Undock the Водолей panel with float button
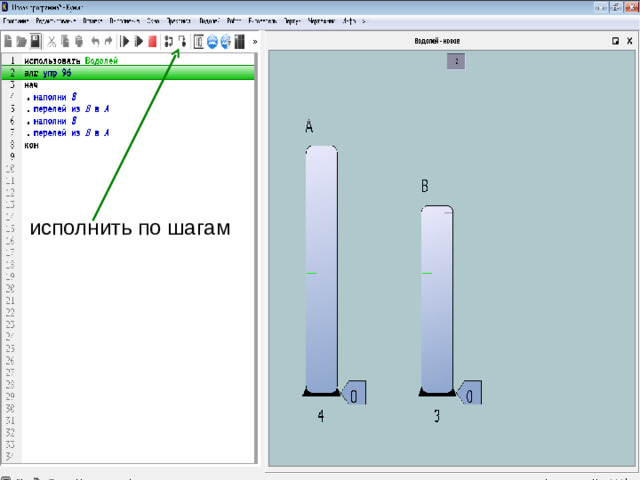Screen dimensions: 640x480 pyautogui.click(x=615, y=42)
